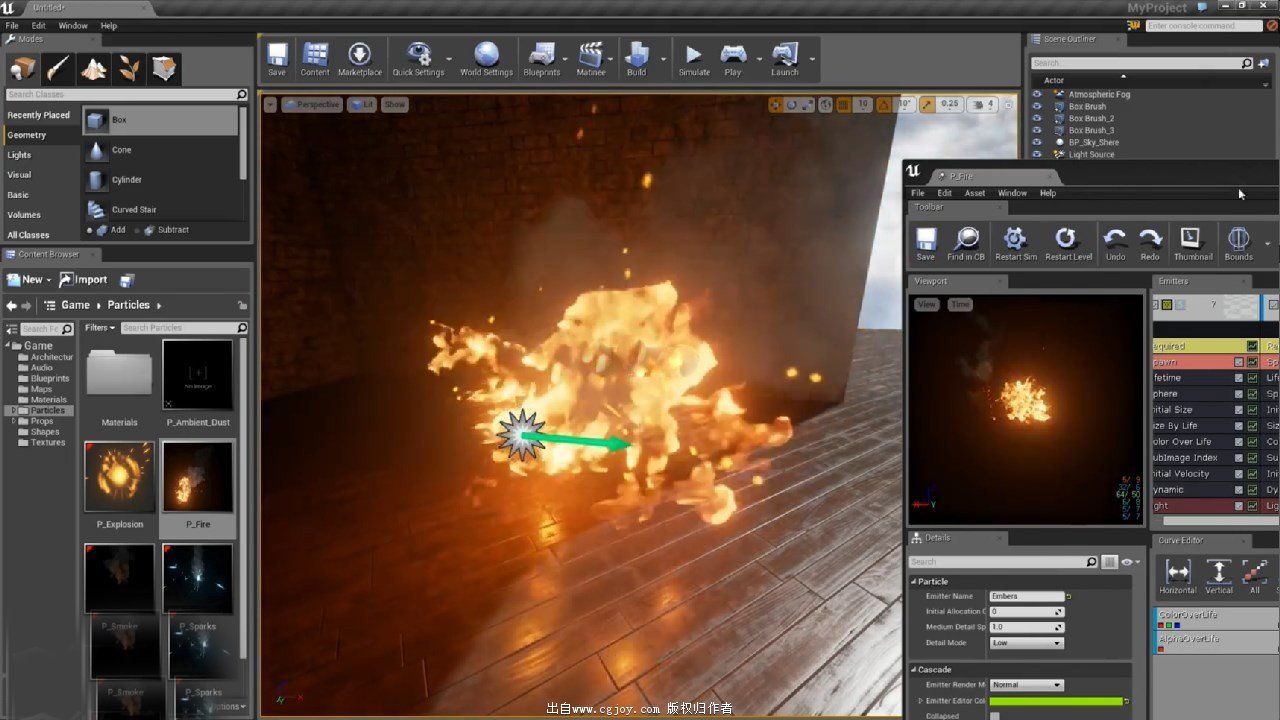Click the Show button in viewport

395,104
